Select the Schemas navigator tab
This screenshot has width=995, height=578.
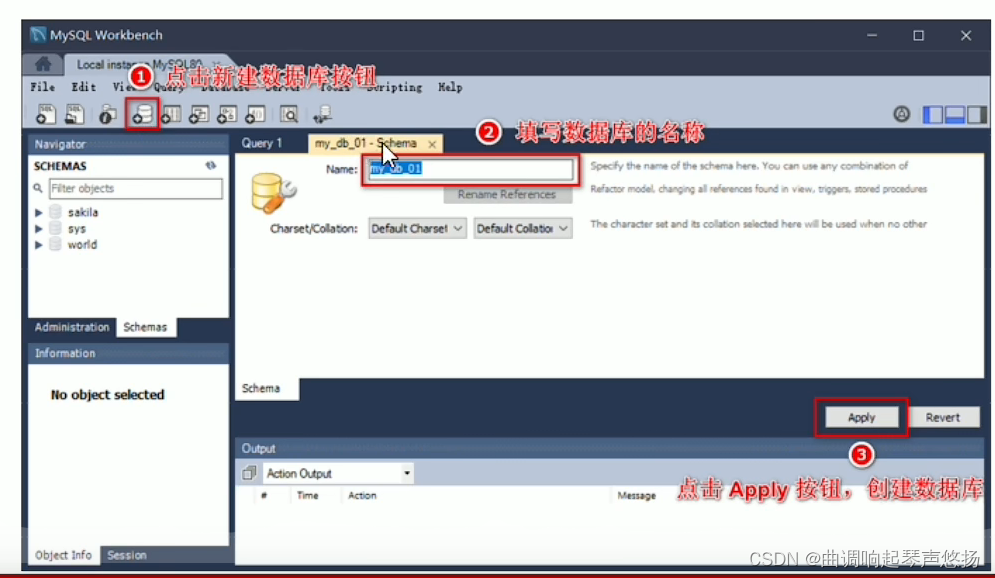click(x=145, y=327)
